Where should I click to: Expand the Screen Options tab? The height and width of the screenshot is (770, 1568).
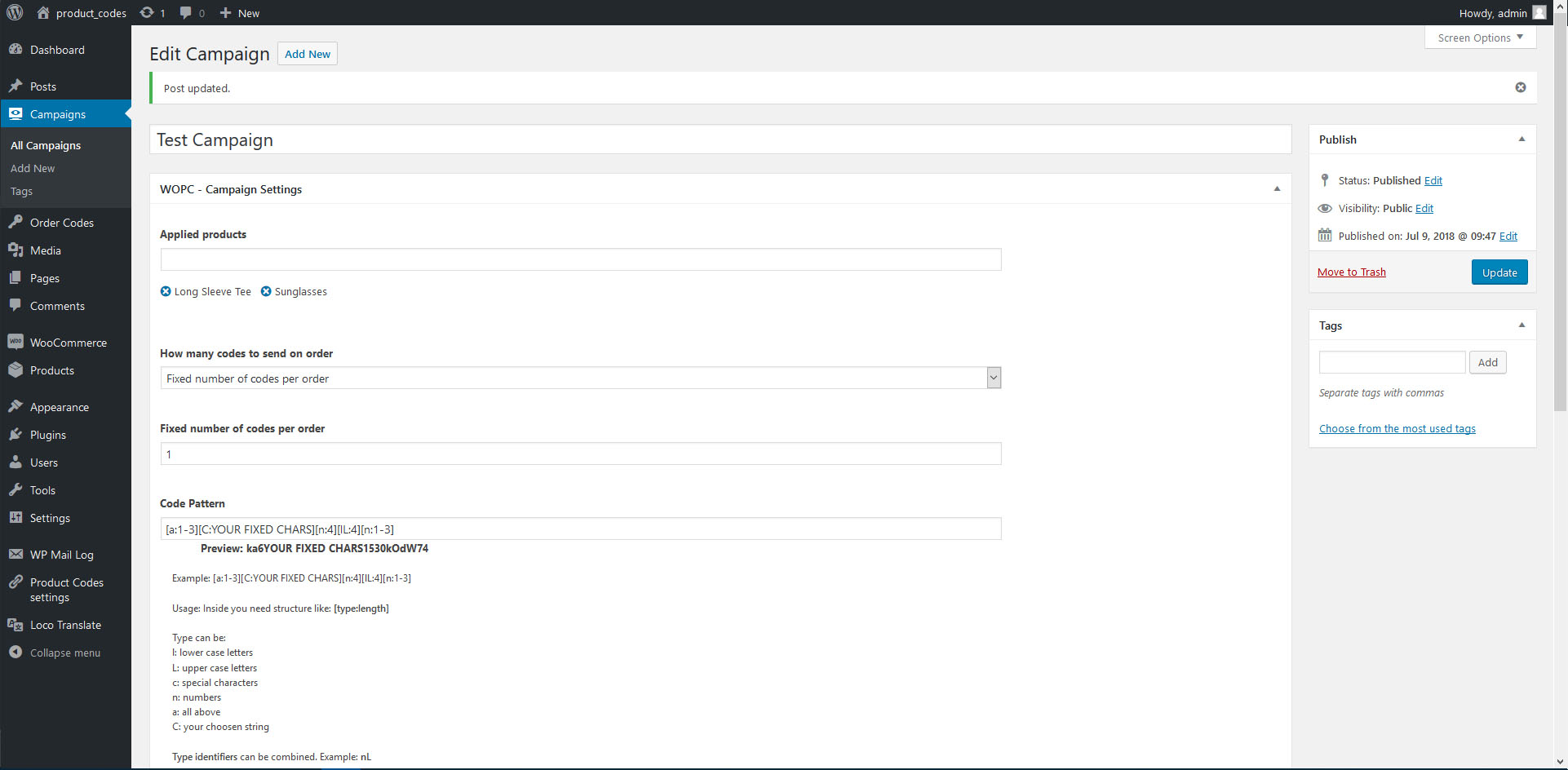click(1480, 38)
